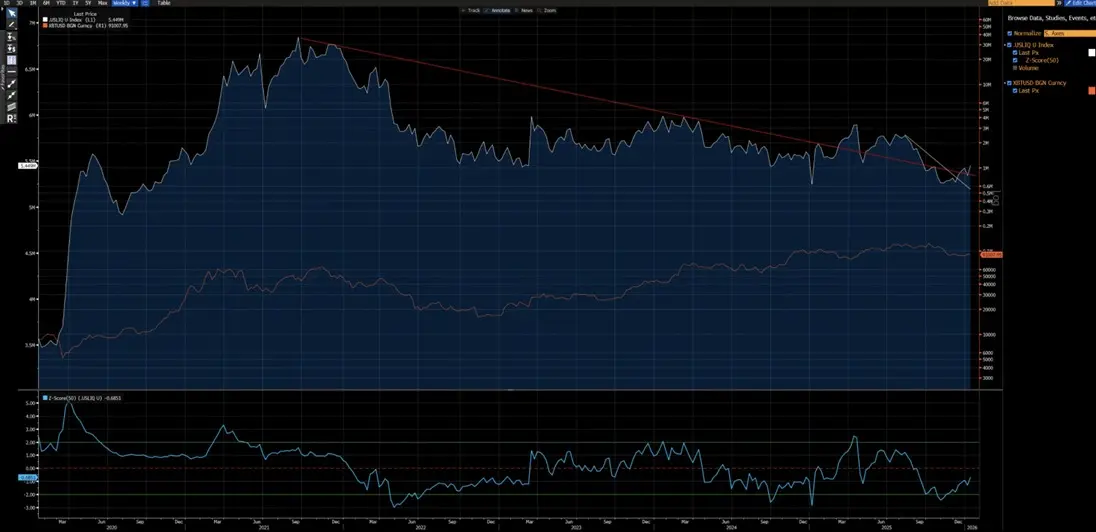Viewport: 1096px width, 532px height.
Task: Click the regression R tool icon
Action: coord(11,118)
